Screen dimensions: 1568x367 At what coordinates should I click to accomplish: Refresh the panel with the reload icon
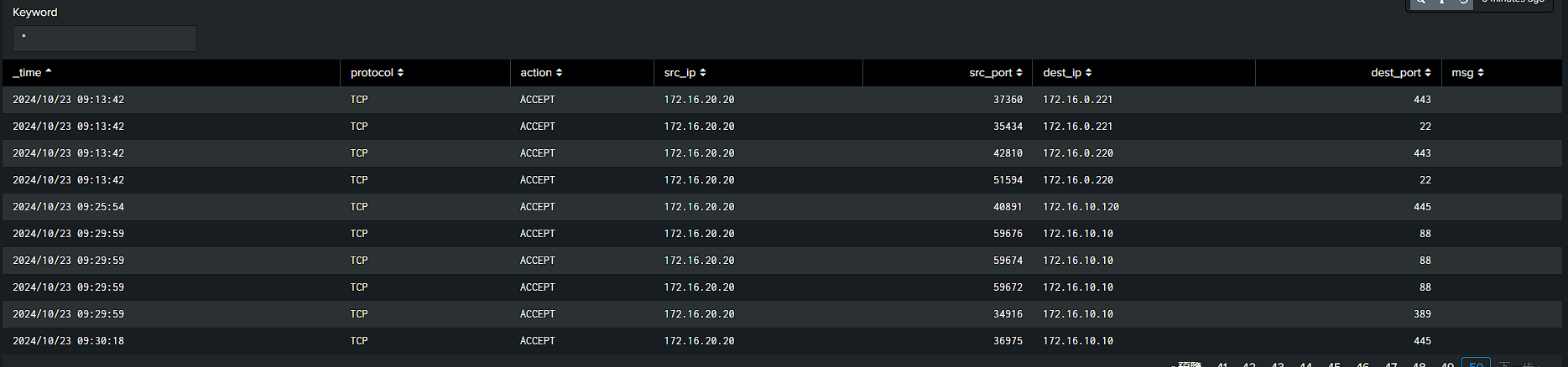[1463, 3]
